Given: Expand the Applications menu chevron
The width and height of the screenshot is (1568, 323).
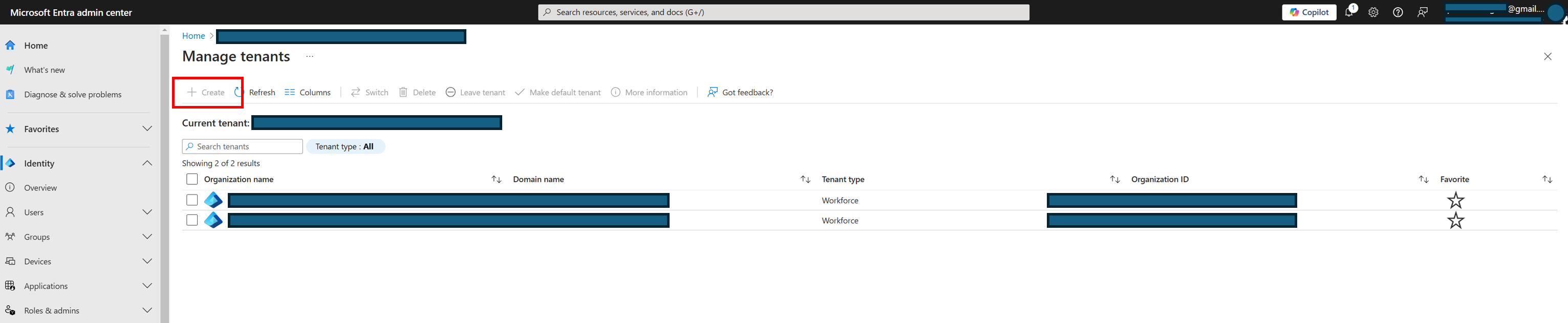Looking at the screenshot, I should click(147, 285).
